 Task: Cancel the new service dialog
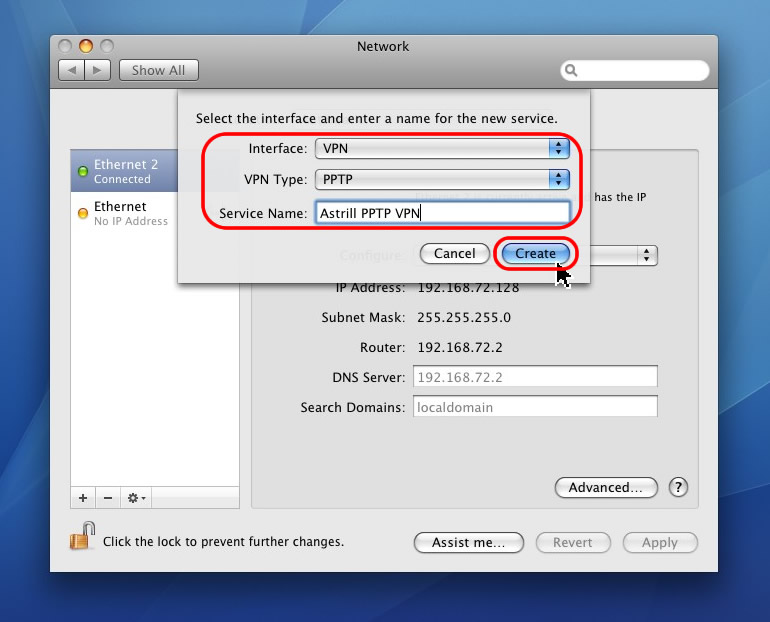click(455, 253)
